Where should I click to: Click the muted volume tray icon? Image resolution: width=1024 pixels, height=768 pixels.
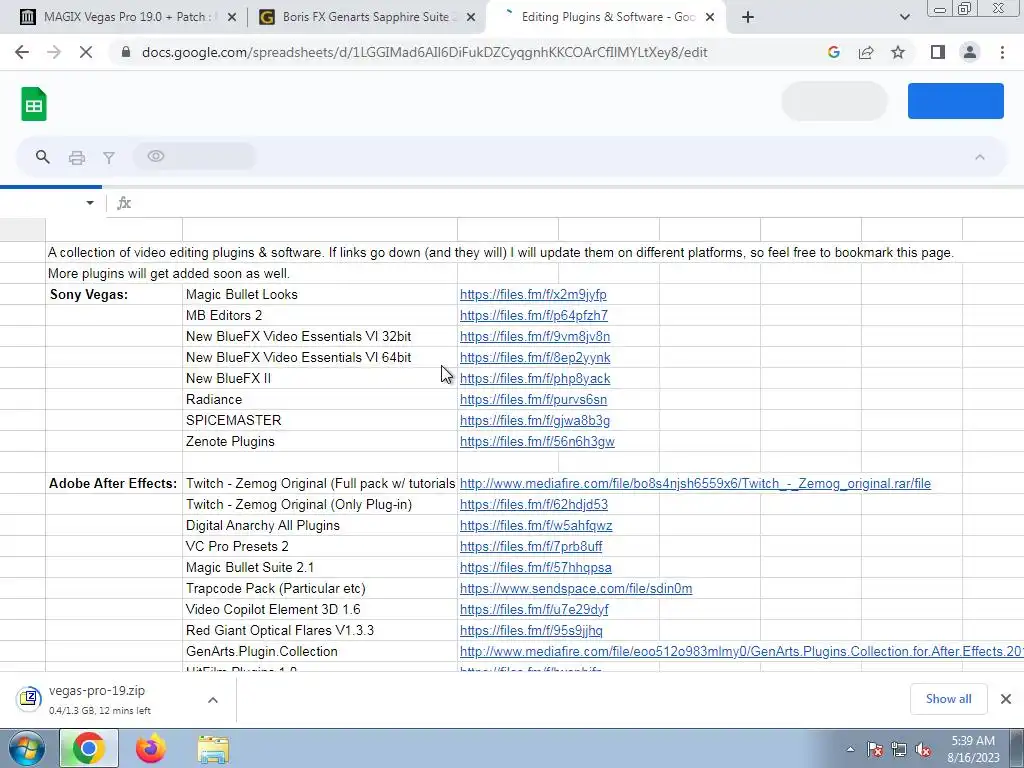pos(923,749)
